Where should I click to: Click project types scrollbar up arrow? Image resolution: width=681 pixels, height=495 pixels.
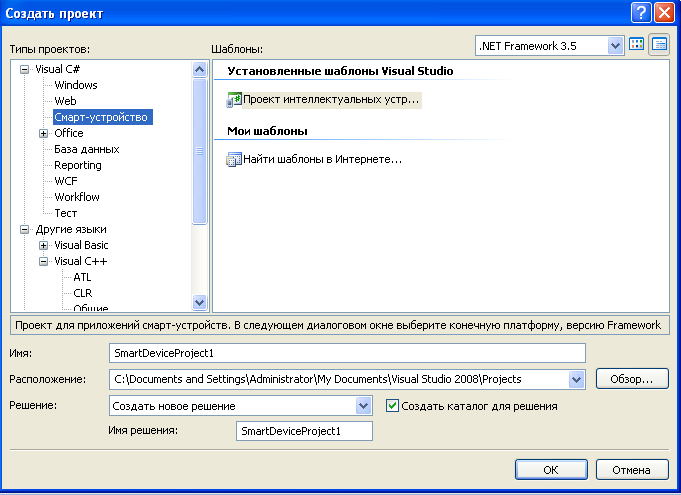199,69
